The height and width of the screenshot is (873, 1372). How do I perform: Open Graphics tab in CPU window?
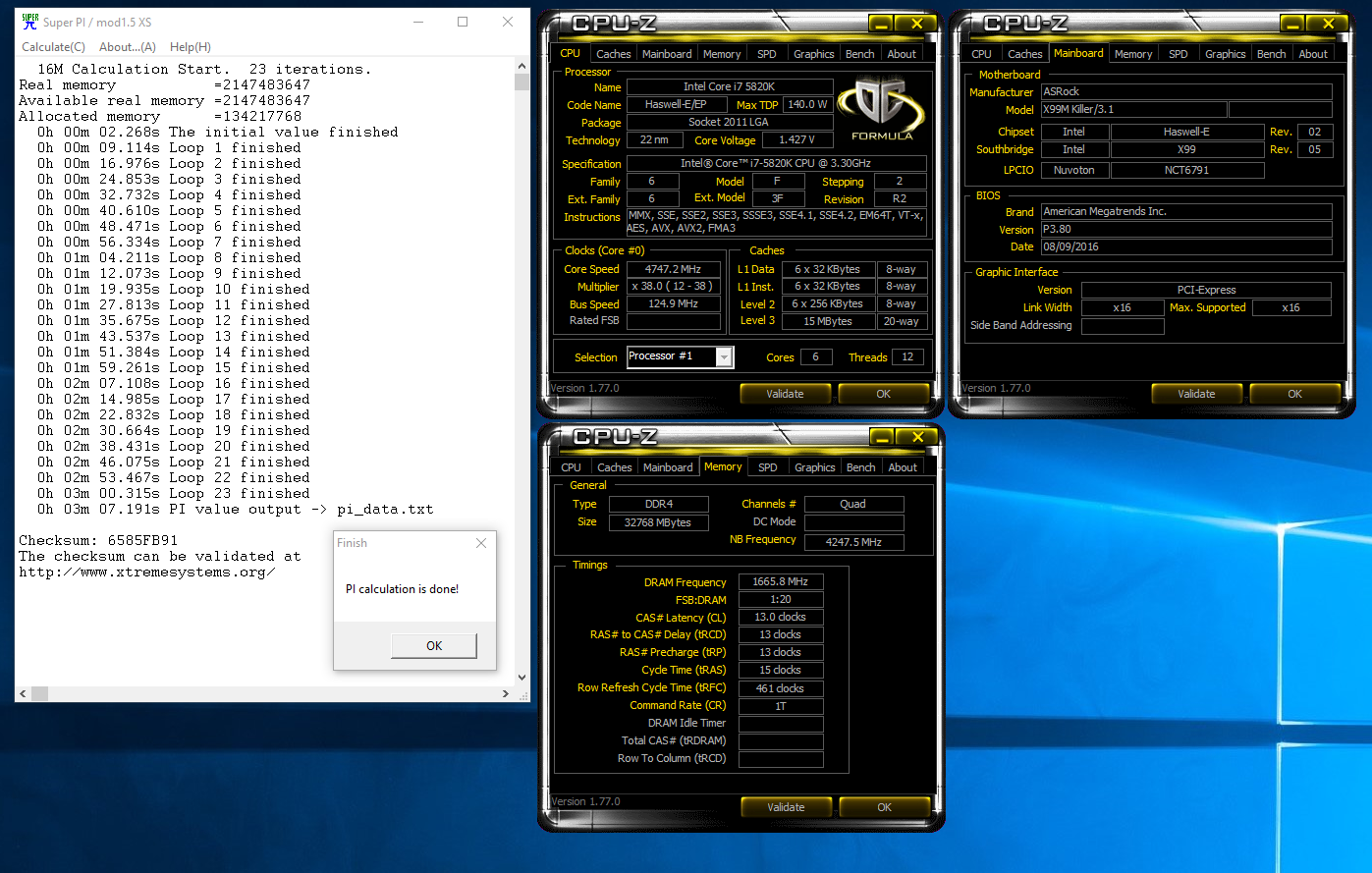[814, 54]
